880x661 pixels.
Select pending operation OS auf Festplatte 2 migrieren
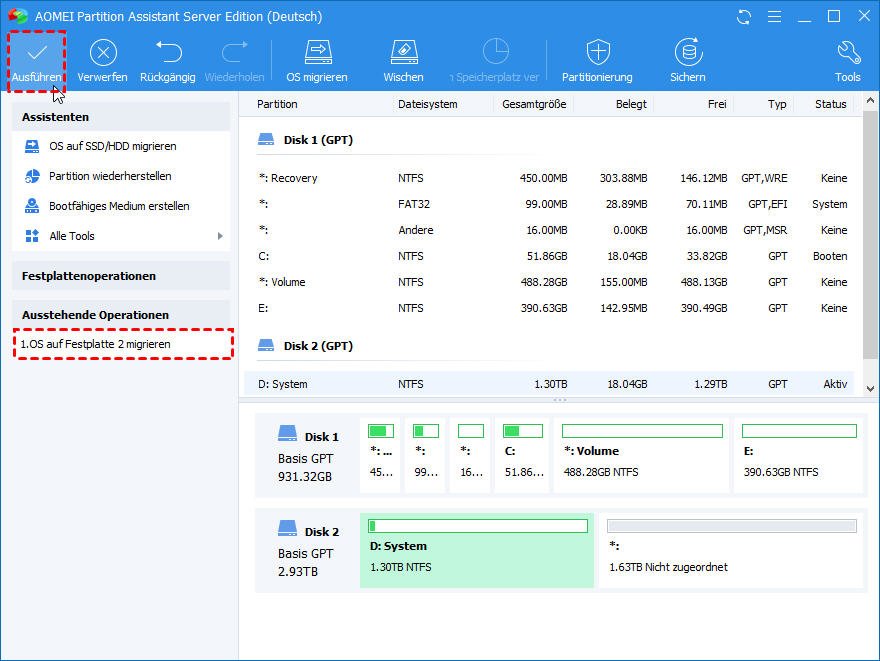pos(95,344)
